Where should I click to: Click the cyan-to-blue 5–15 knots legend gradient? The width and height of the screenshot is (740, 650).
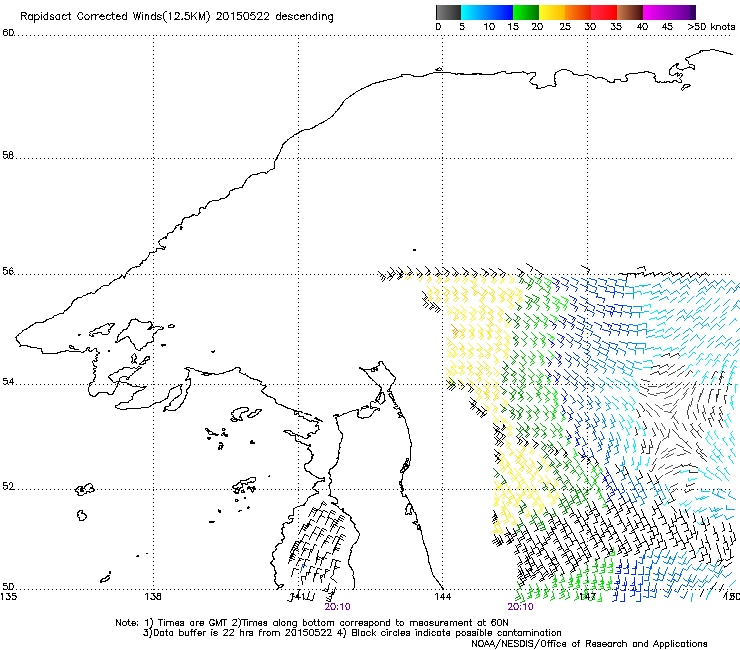pos(487,12)
